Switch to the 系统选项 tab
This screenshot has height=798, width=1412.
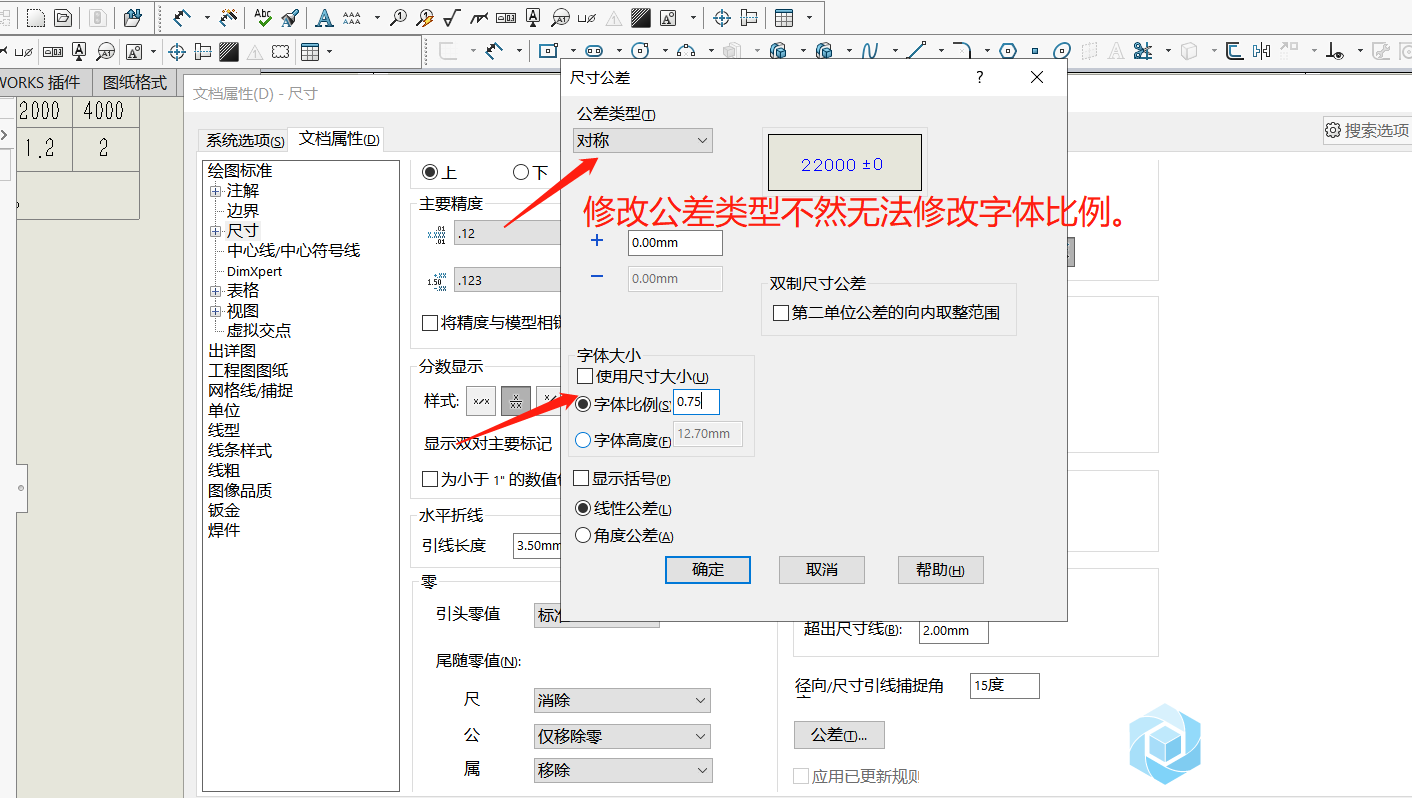tap(244, 141)
